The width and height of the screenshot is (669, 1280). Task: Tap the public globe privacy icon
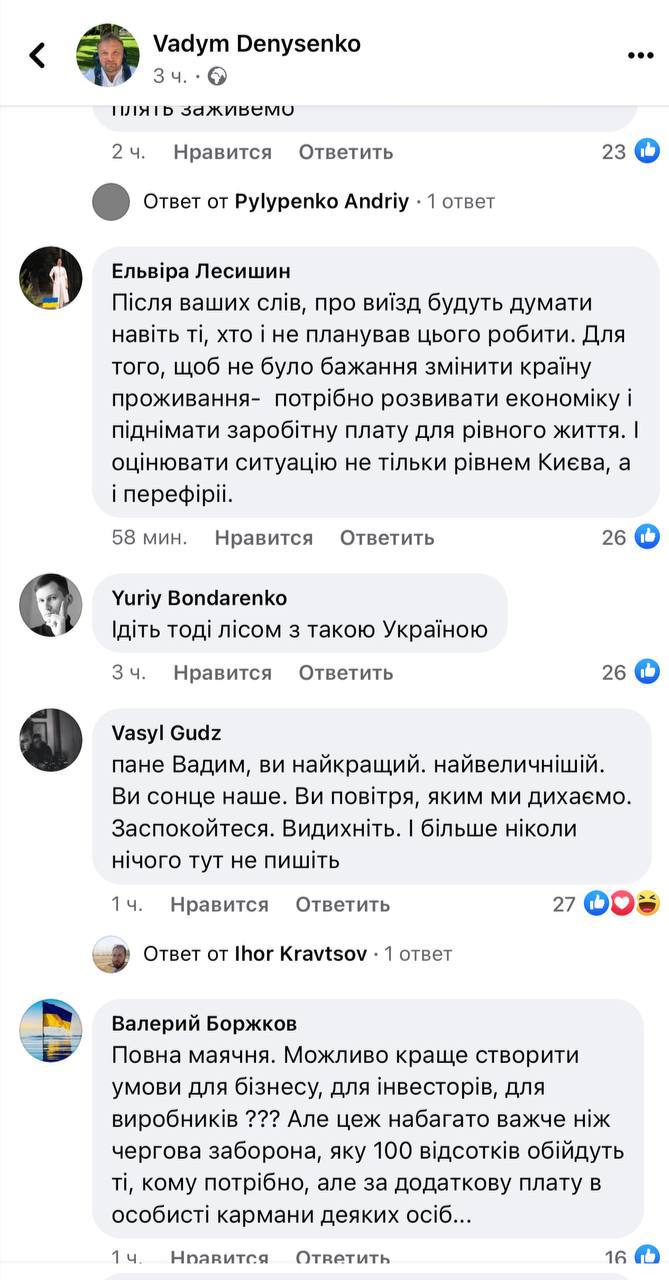pyautogui.click(x=217, y=76)
